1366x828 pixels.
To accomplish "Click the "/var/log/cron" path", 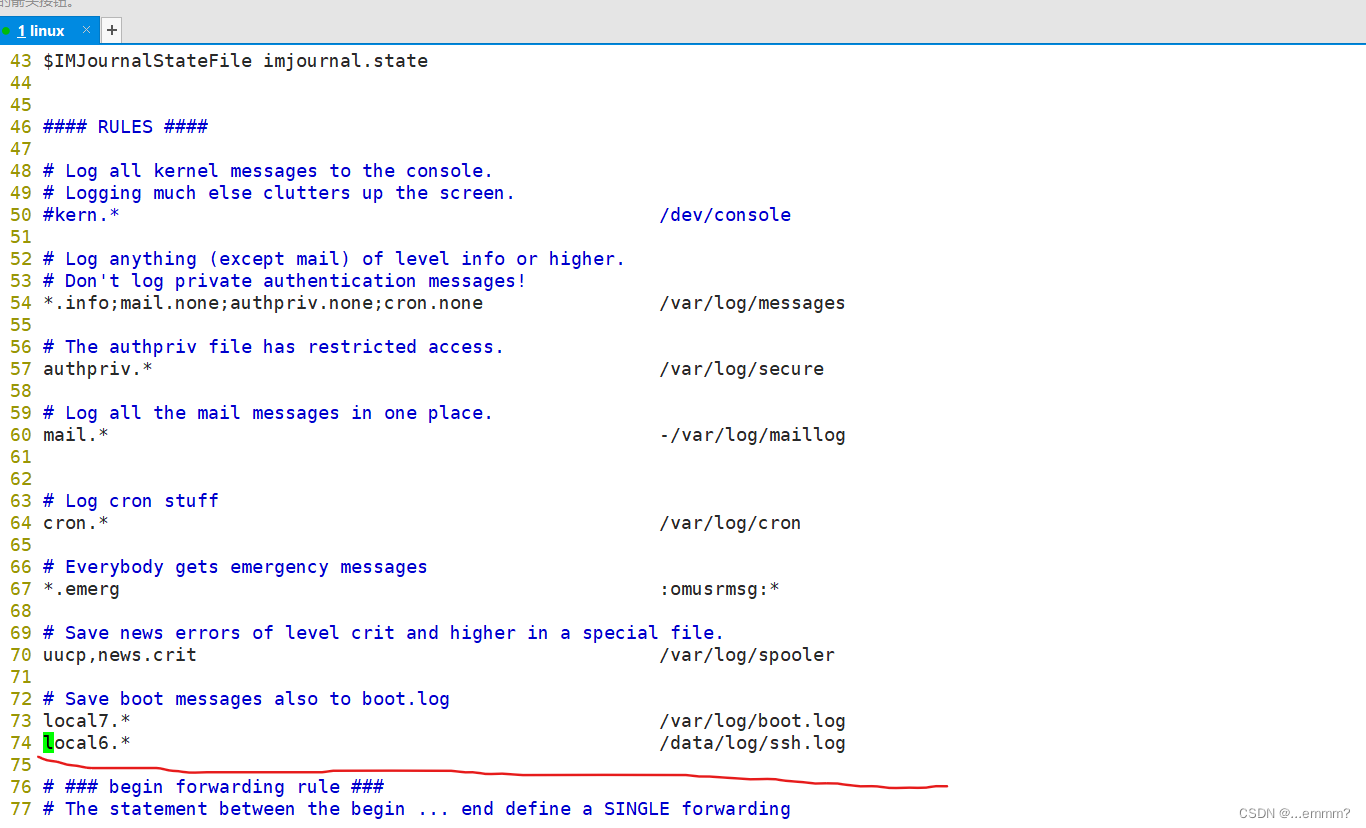I will pos(730,523).
